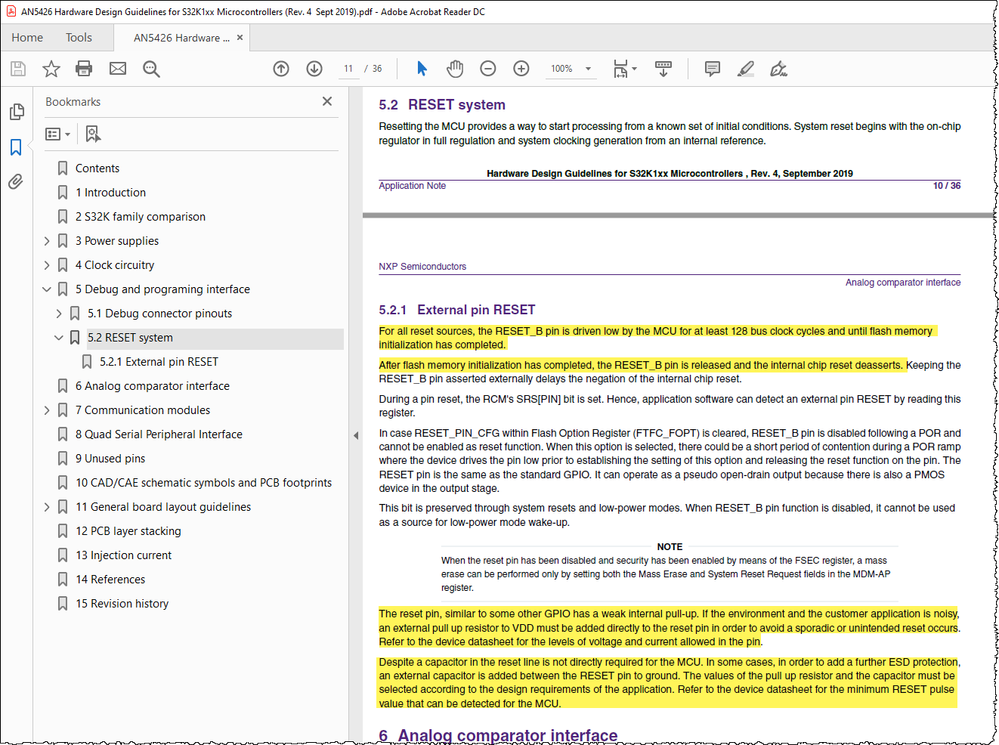Expand 3 Power supplies bookmark
999x745 pixels.
click(x=47, y=241)
